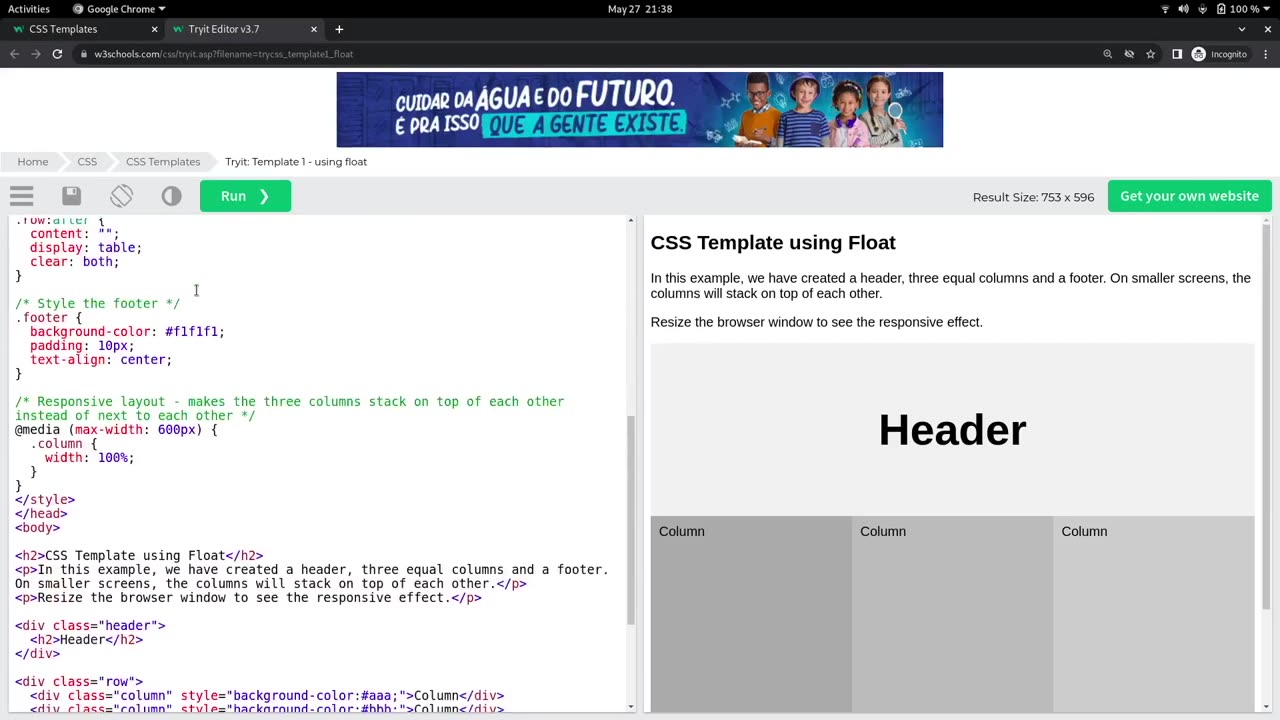Image resolution: width=1280 pixels, height=720 pixels.
Task: Select the Tryit: Template 1 breadcrumb
Action: coord(296,161)
